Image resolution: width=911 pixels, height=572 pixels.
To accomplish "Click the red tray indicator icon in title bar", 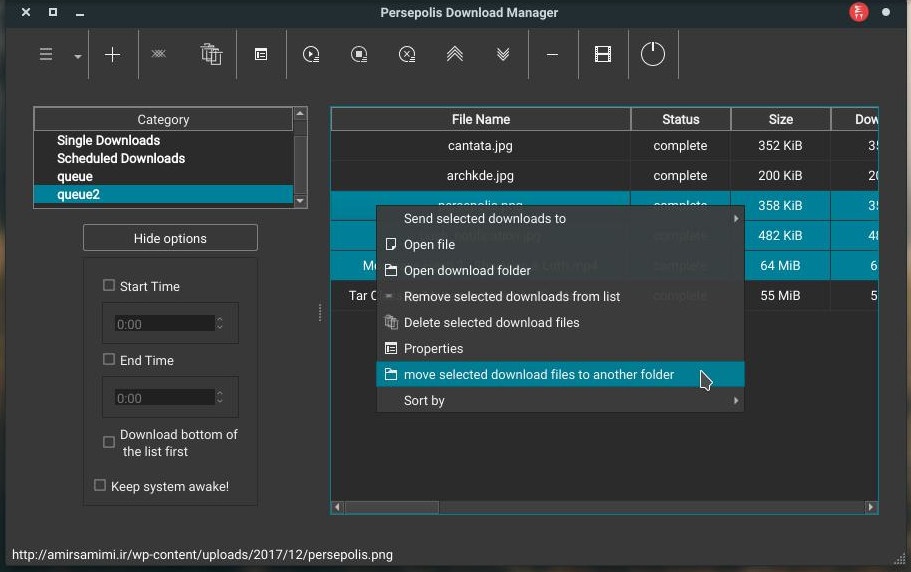I will point(858,12).
